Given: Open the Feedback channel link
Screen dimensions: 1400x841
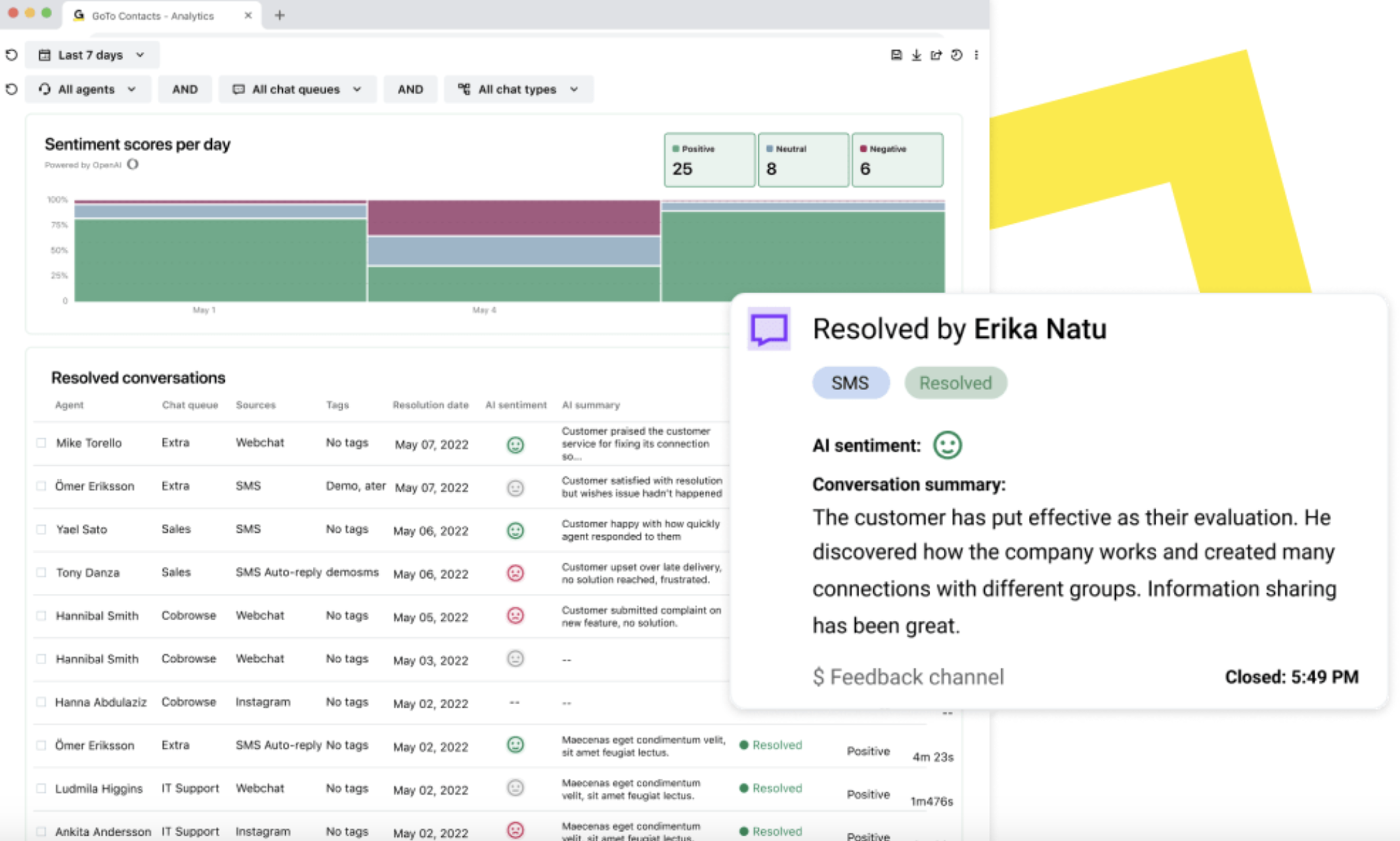Looking at the screenshot, I should coord(909,677).
